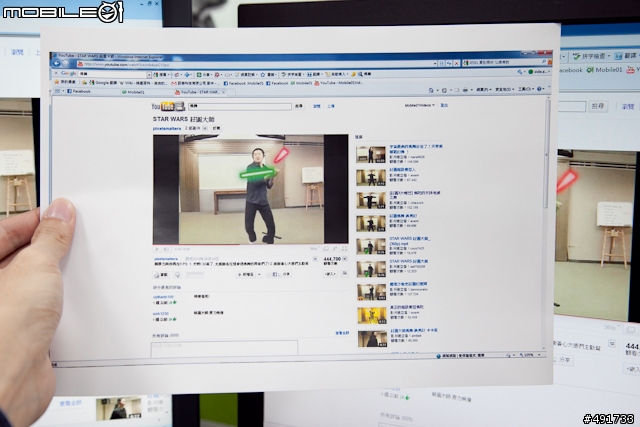This screenshot has width=640, height=427.
Task: Click the play button in the player
Action: [157, 249]
